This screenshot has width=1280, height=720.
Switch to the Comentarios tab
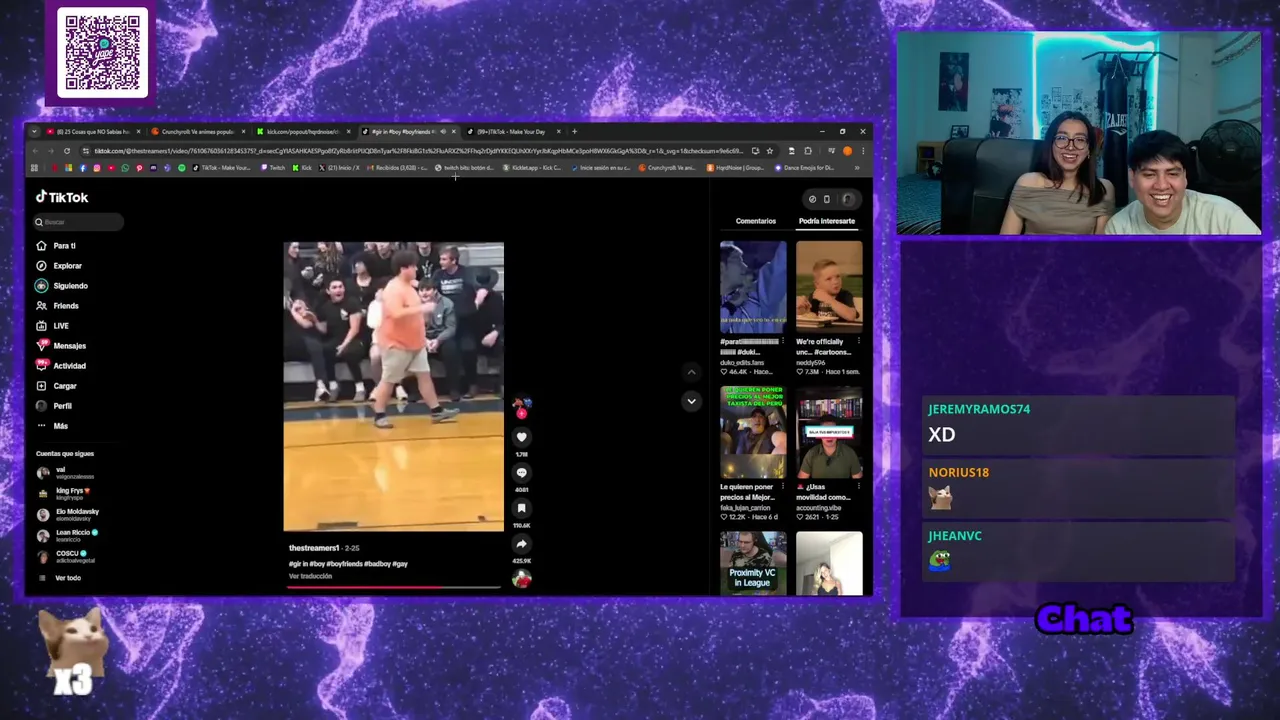[x=756, y=221]
